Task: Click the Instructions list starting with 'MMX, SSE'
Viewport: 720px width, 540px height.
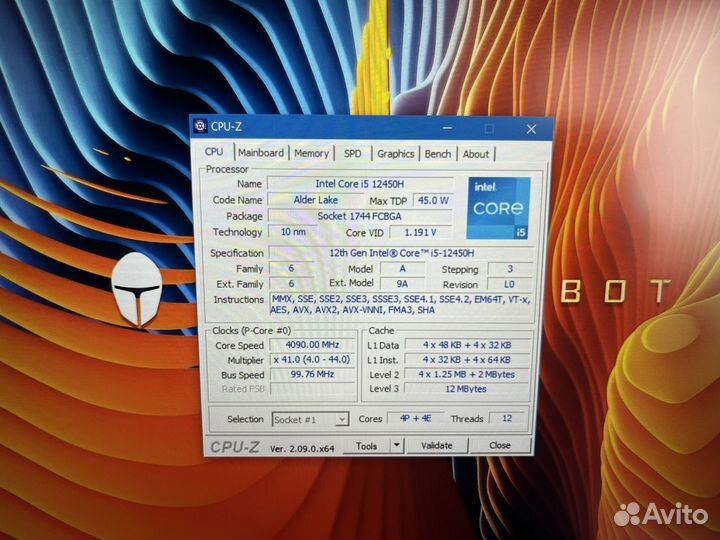Action: [401, 304]
